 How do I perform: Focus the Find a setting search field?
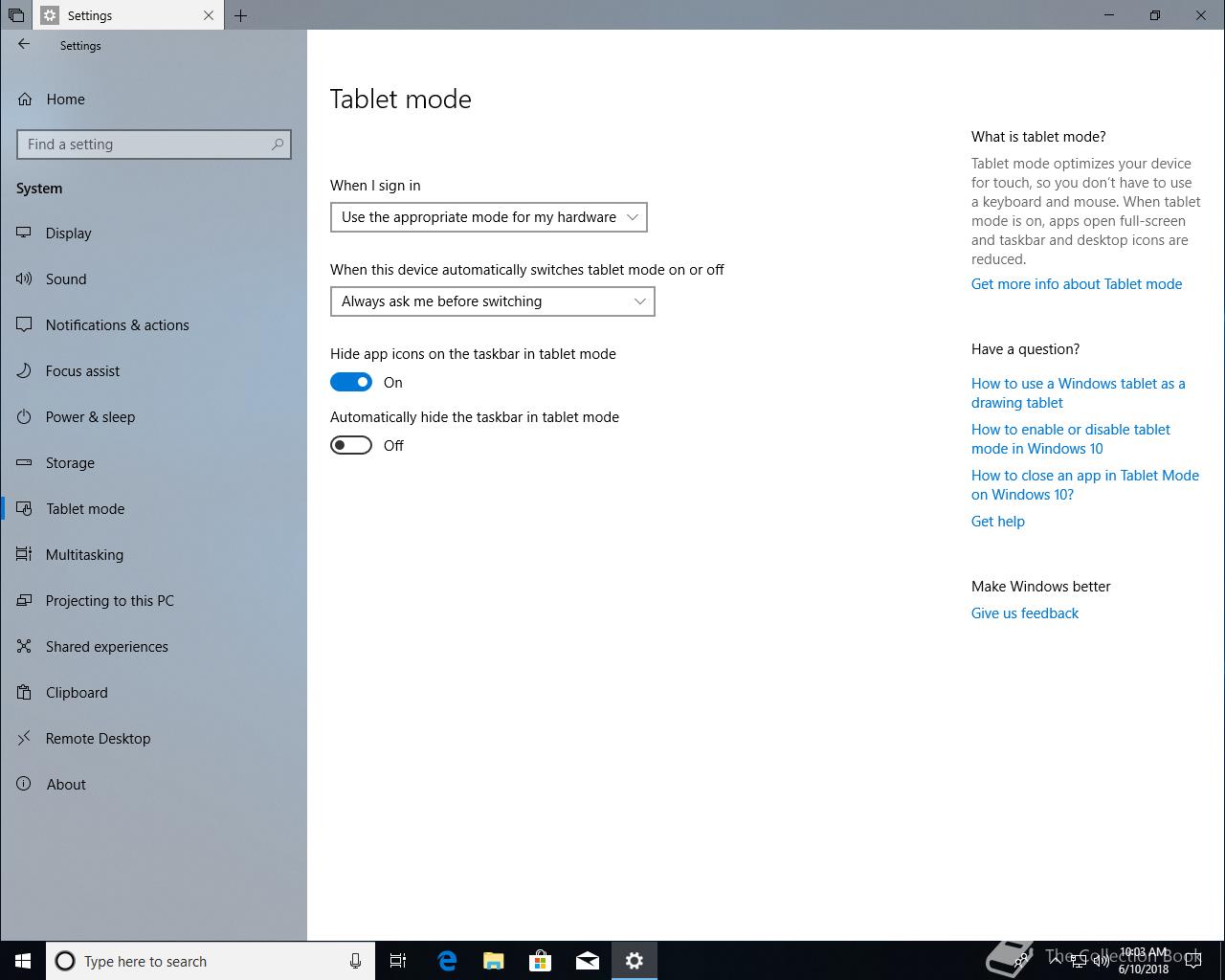154,145
